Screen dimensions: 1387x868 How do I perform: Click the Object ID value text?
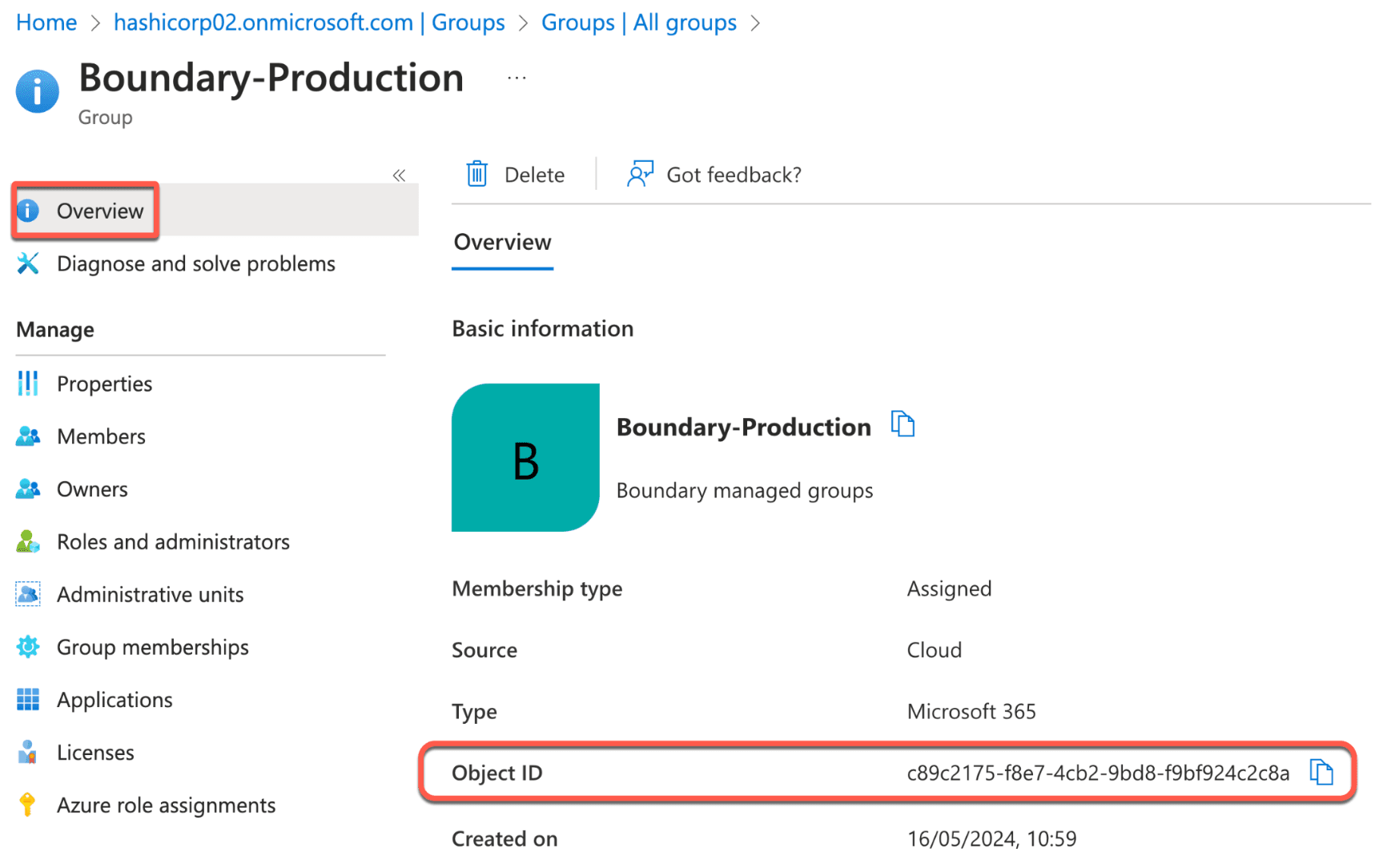tap(1098, 773)
